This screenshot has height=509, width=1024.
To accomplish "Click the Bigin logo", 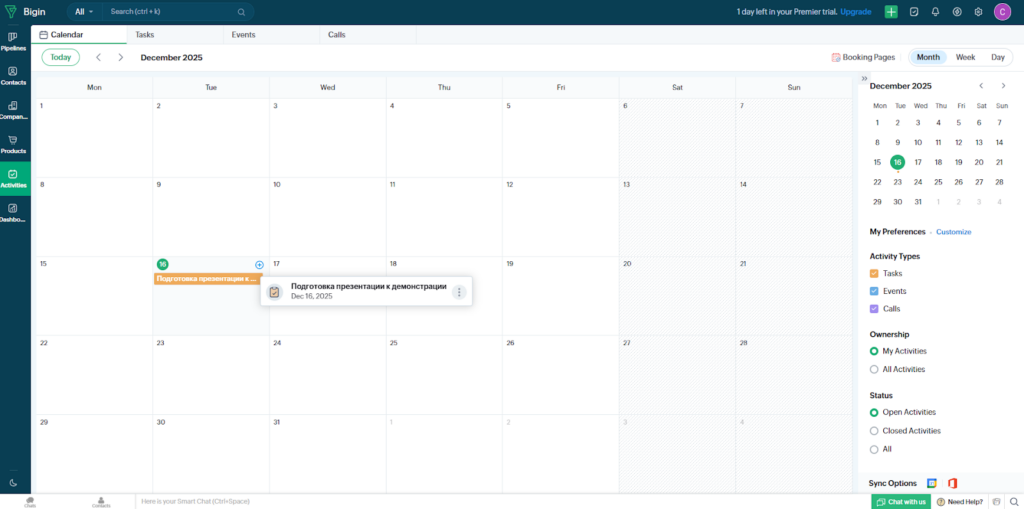I will tap(26, 12).
